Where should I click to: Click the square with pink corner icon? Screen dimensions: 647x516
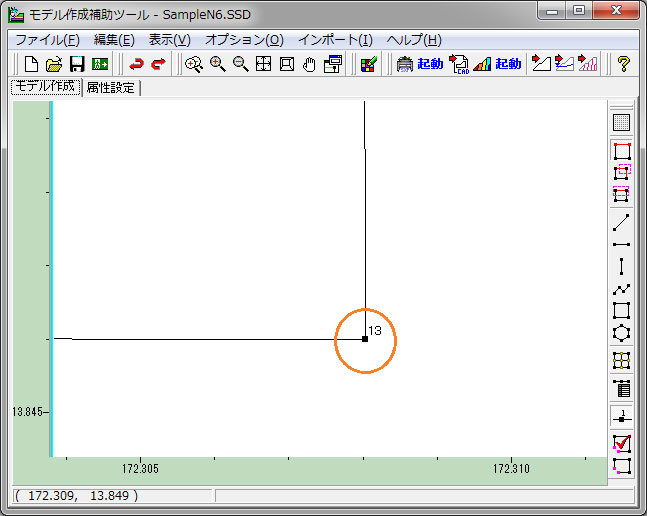[x=622, y=466]
